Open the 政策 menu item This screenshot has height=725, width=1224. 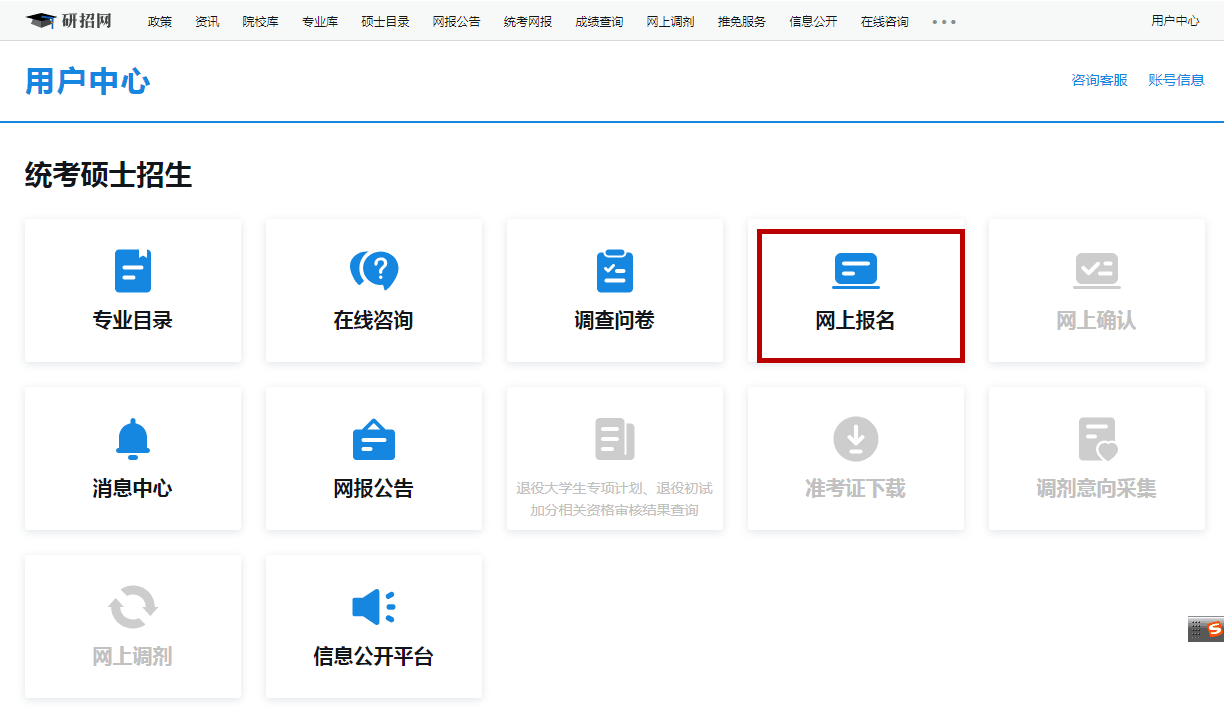pyautogui.click(x=160, y=22)
